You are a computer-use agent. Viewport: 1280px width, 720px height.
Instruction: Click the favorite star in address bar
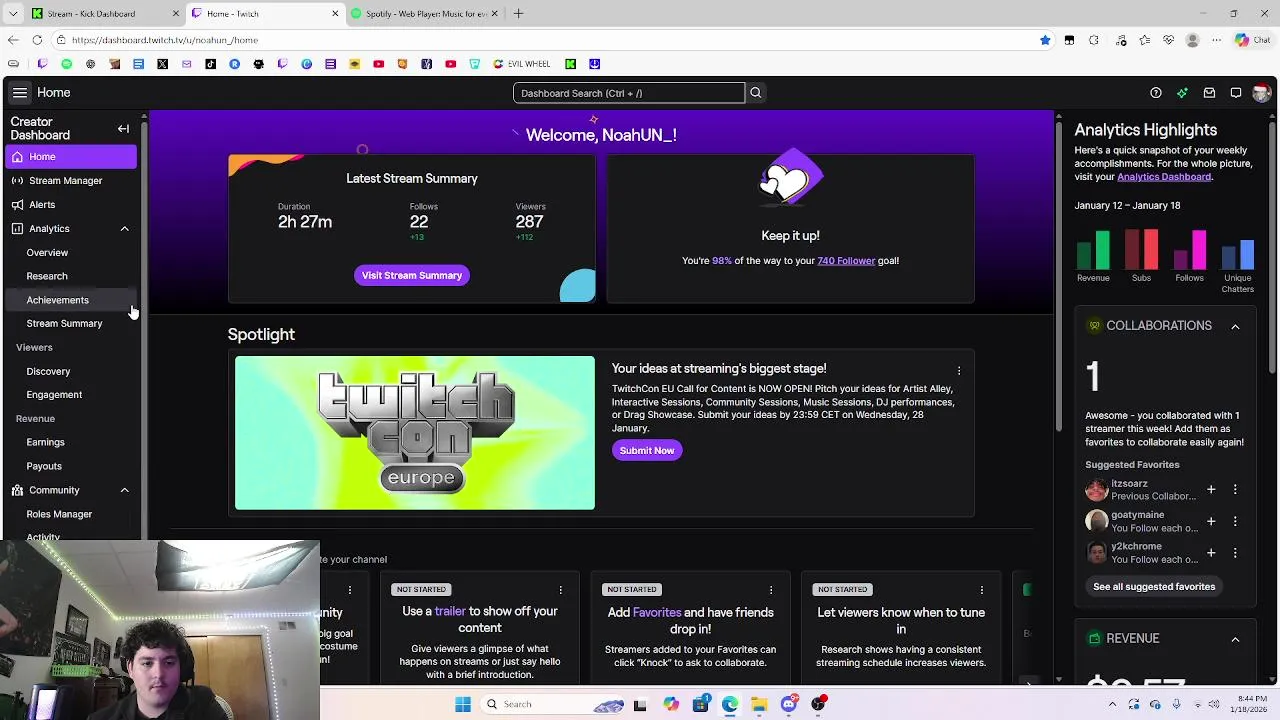click(x=1045, y=40)
